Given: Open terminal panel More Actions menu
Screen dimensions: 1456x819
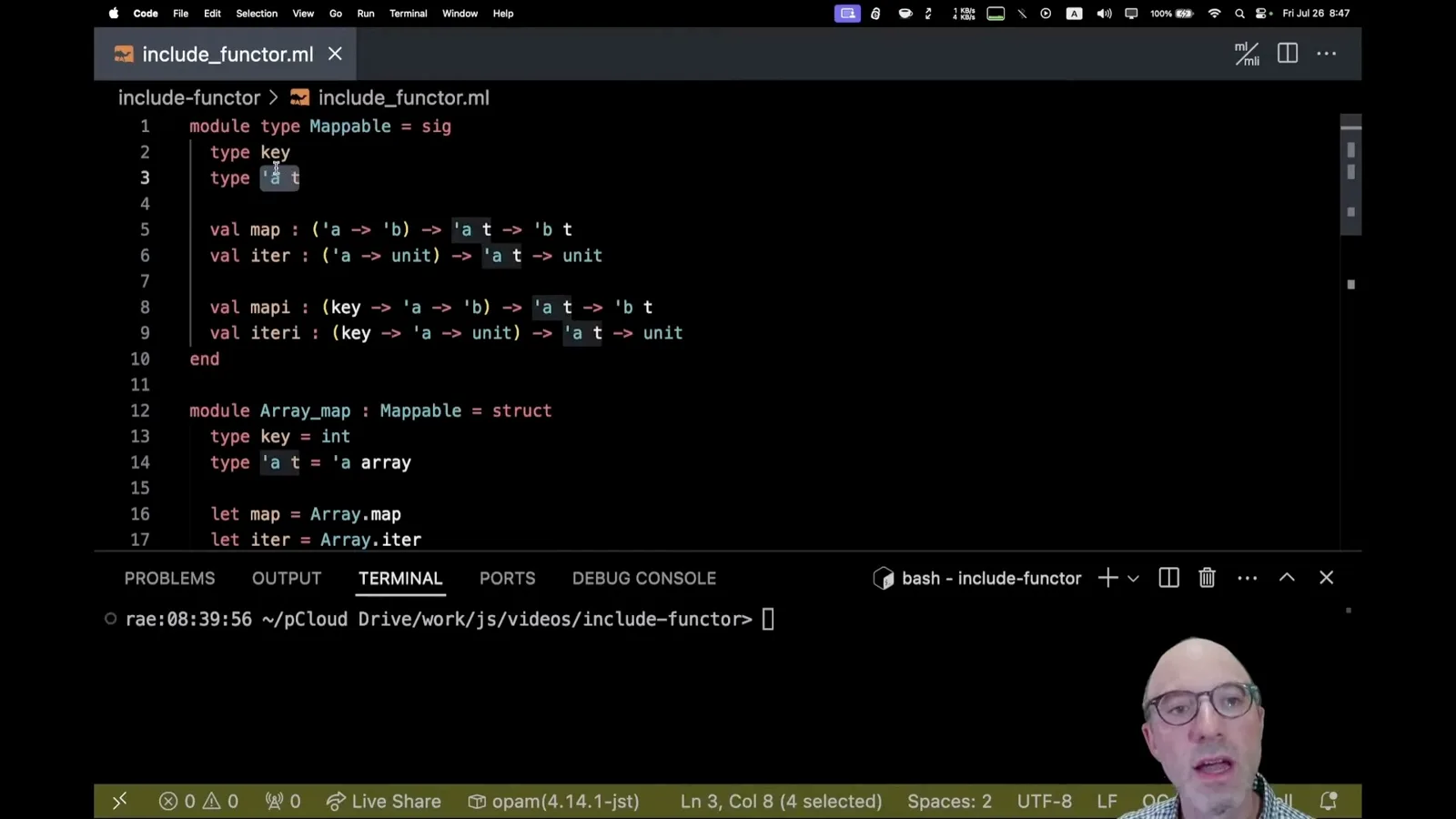Looking at the screenshot, I should (x=1248, y=578).
